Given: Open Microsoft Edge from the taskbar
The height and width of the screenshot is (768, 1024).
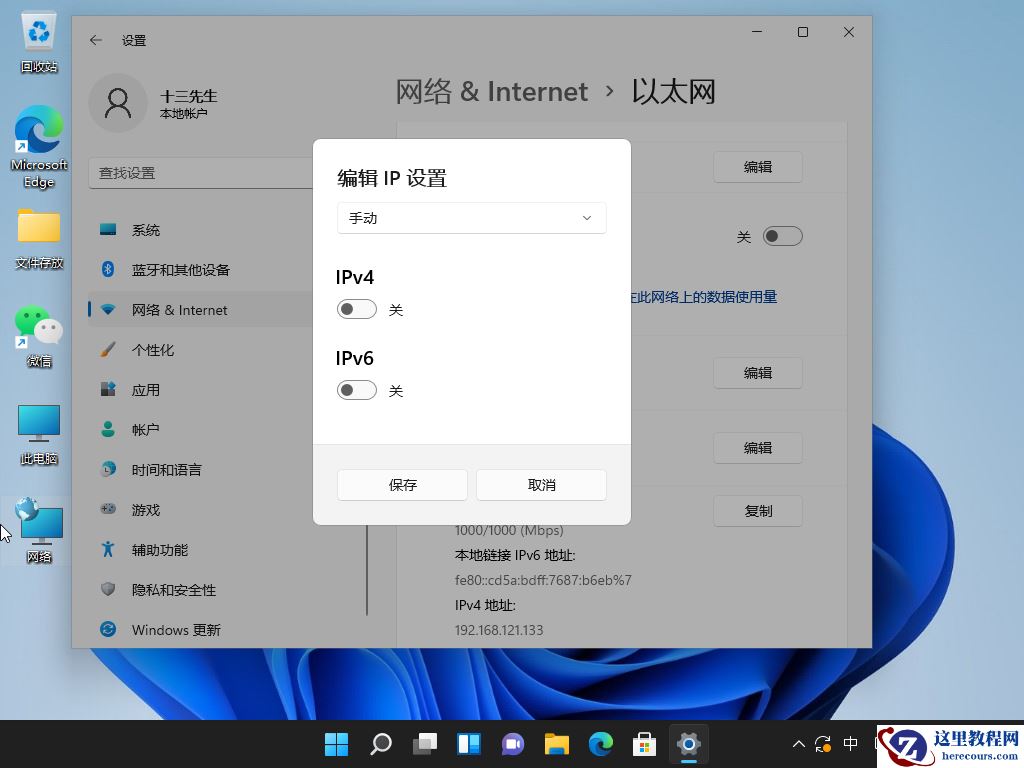Looking at the screenshot, I should [600, 744].
